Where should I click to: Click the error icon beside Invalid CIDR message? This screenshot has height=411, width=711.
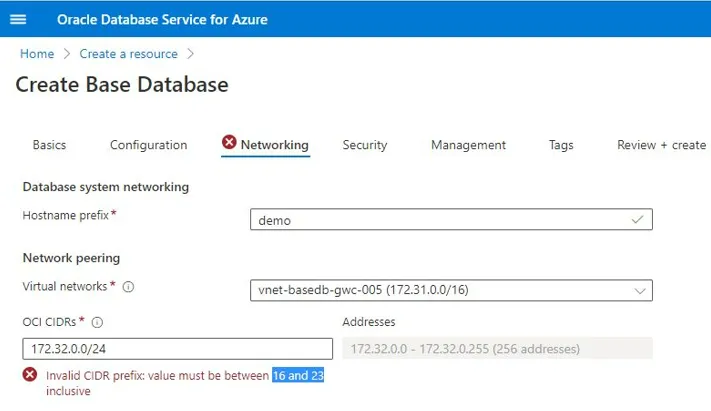click(x=30, y=375)
